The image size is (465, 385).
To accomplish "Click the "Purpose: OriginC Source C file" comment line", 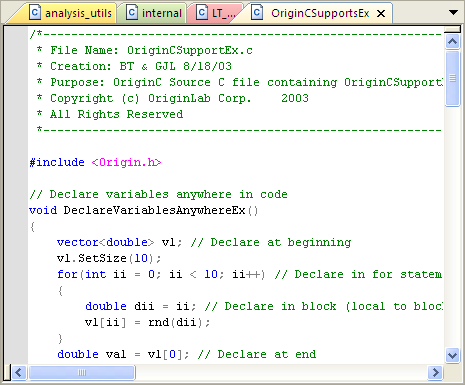I will (240, 82).
